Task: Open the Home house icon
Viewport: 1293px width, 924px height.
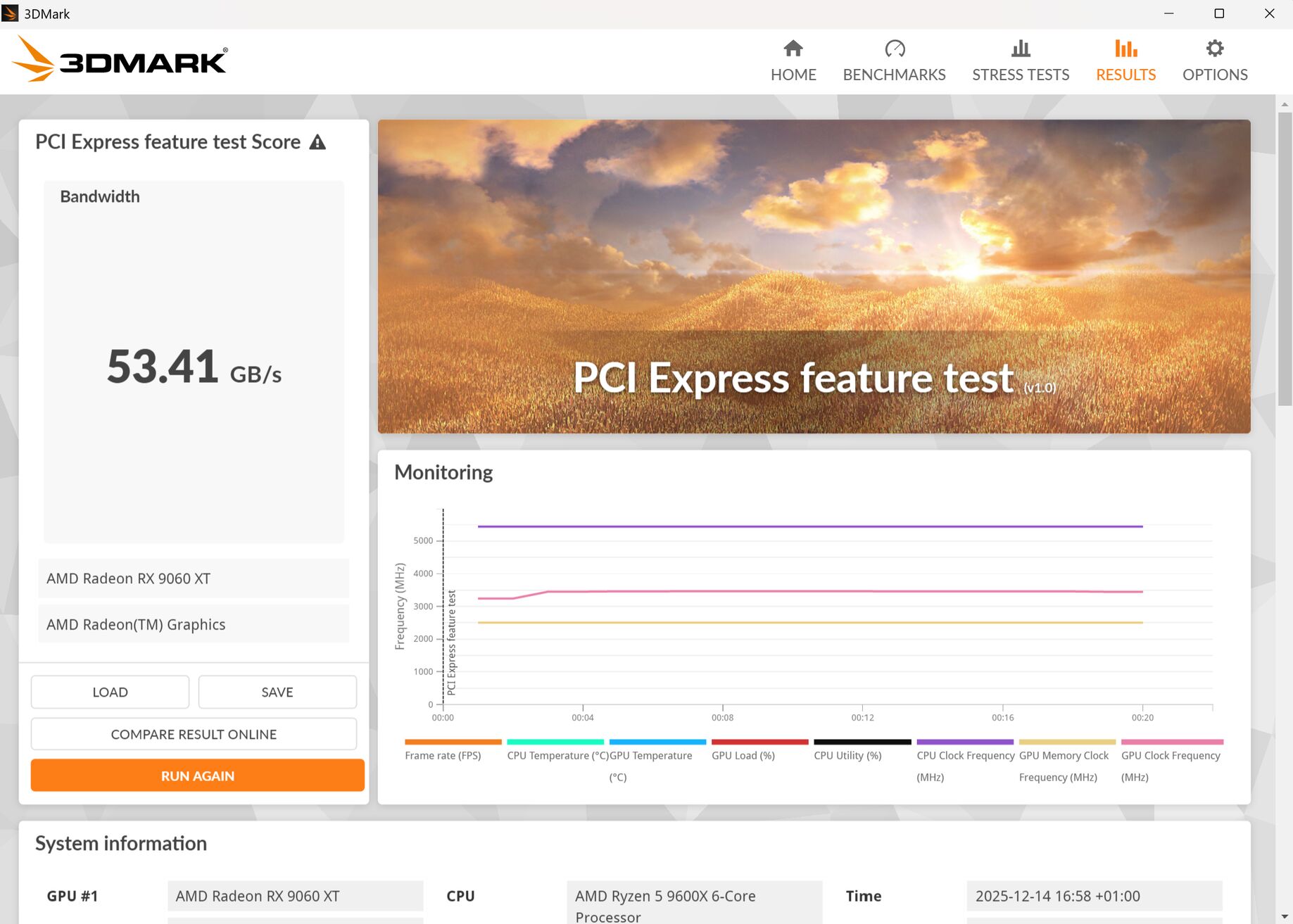Action: (793, 49)
